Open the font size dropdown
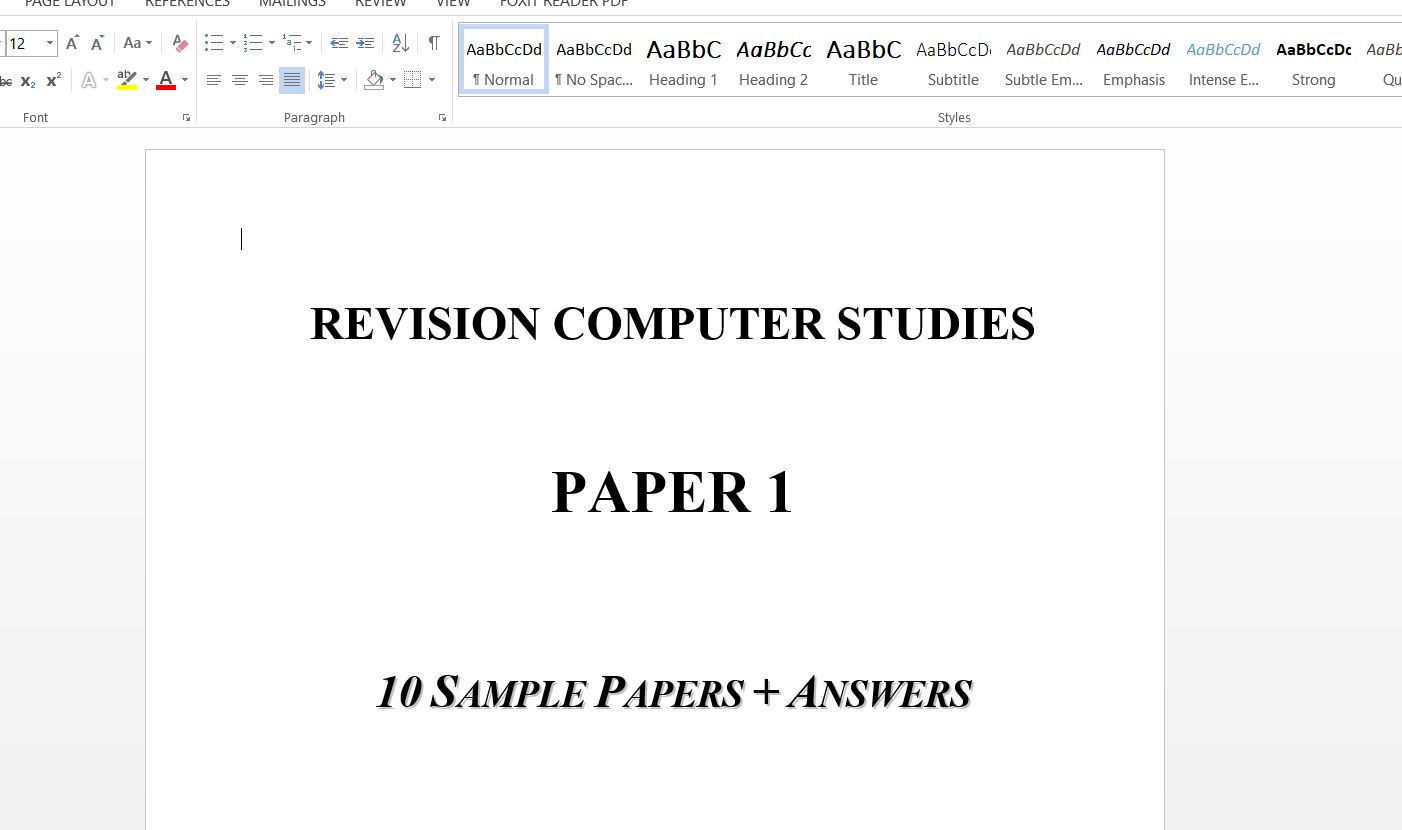The width and height of the screenshot is (1402, 830). tap(48, 43)
